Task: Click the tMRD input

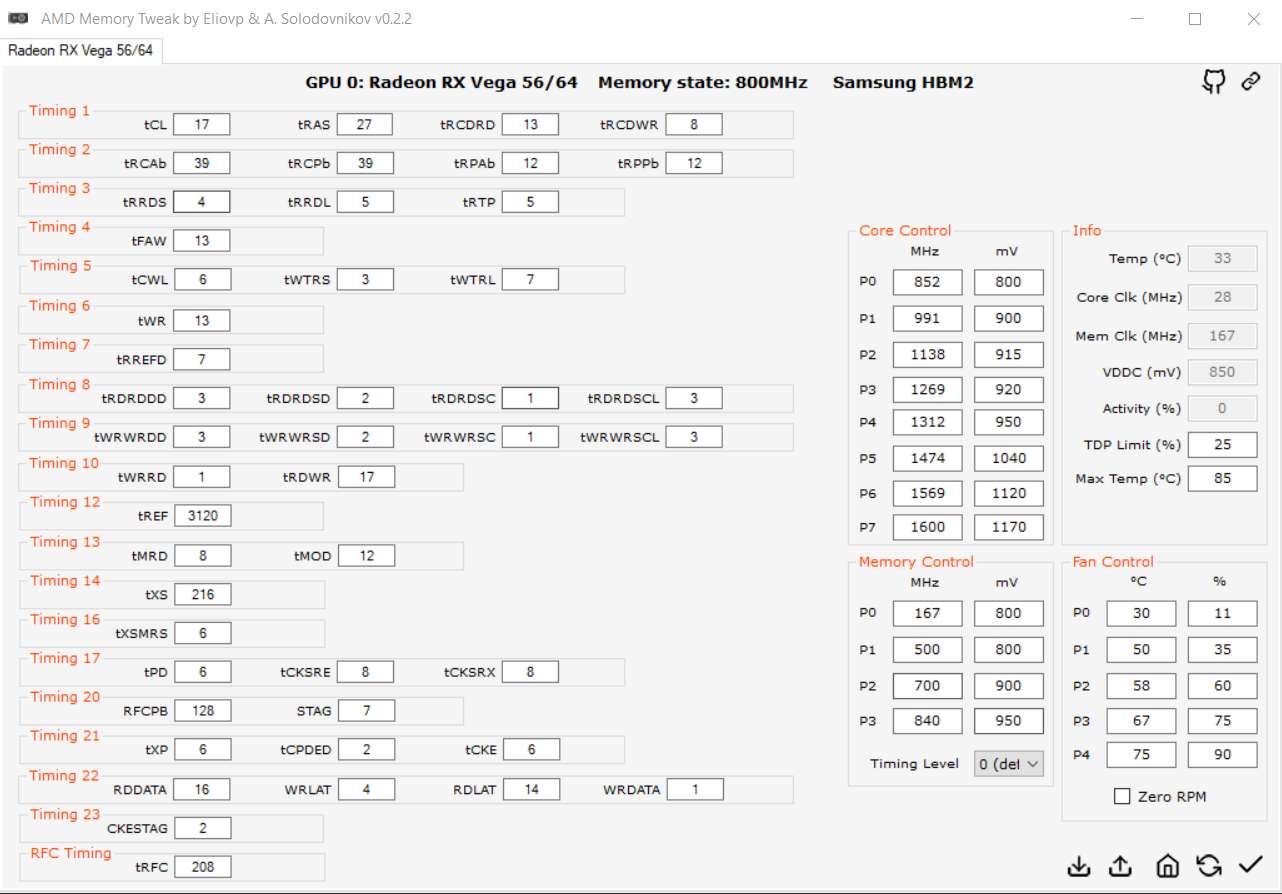Action: 202,555
